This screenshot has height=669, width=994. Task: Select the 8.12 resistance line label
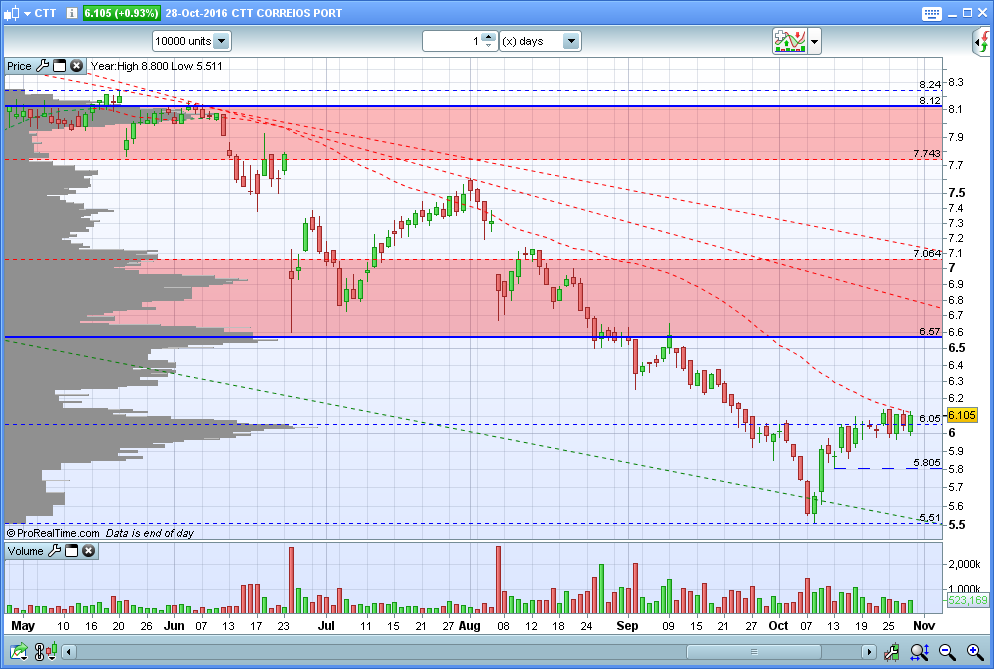coord(930,100)
